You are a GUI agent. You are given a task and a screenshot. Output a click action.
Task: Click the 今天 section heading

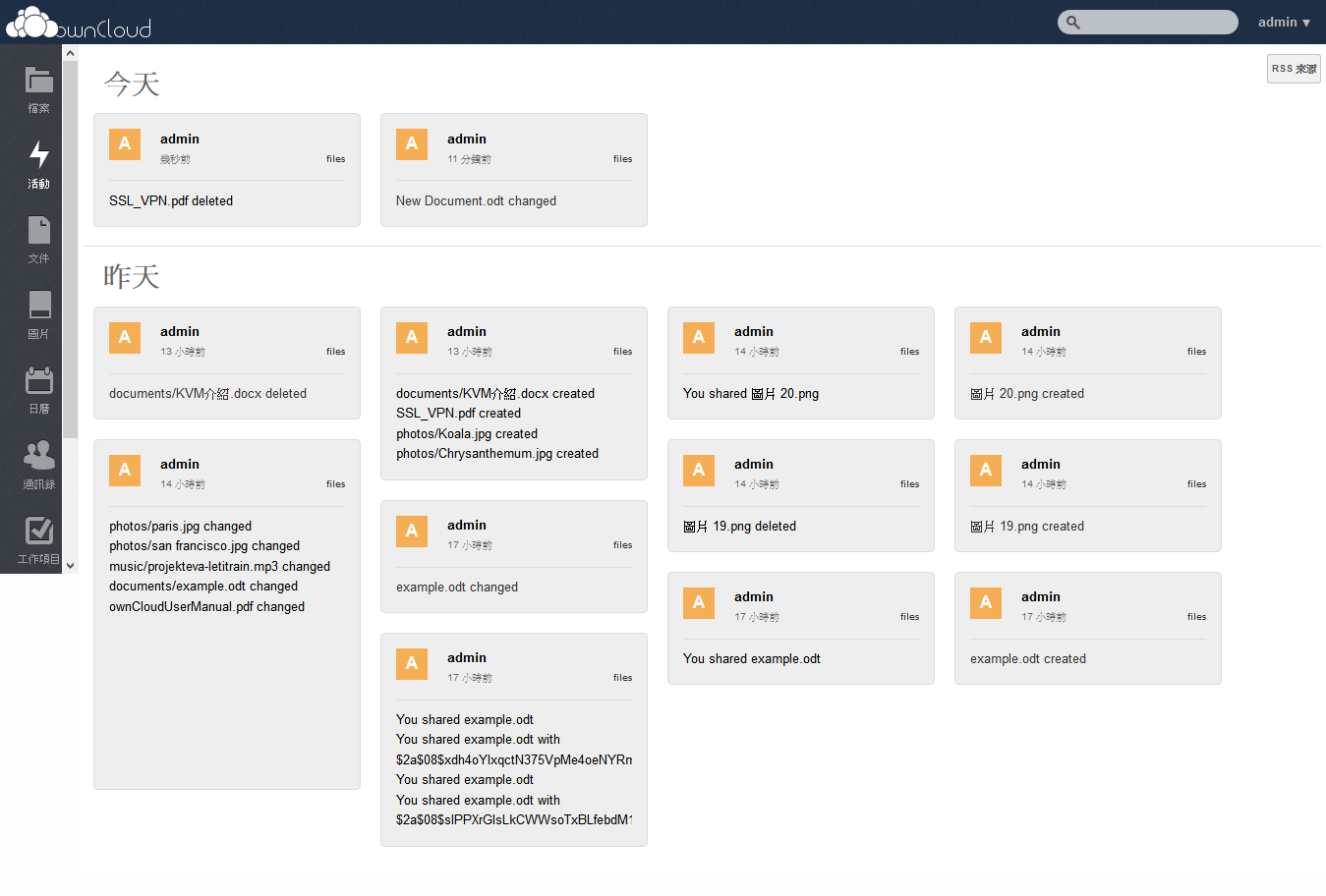click(132, 84)
